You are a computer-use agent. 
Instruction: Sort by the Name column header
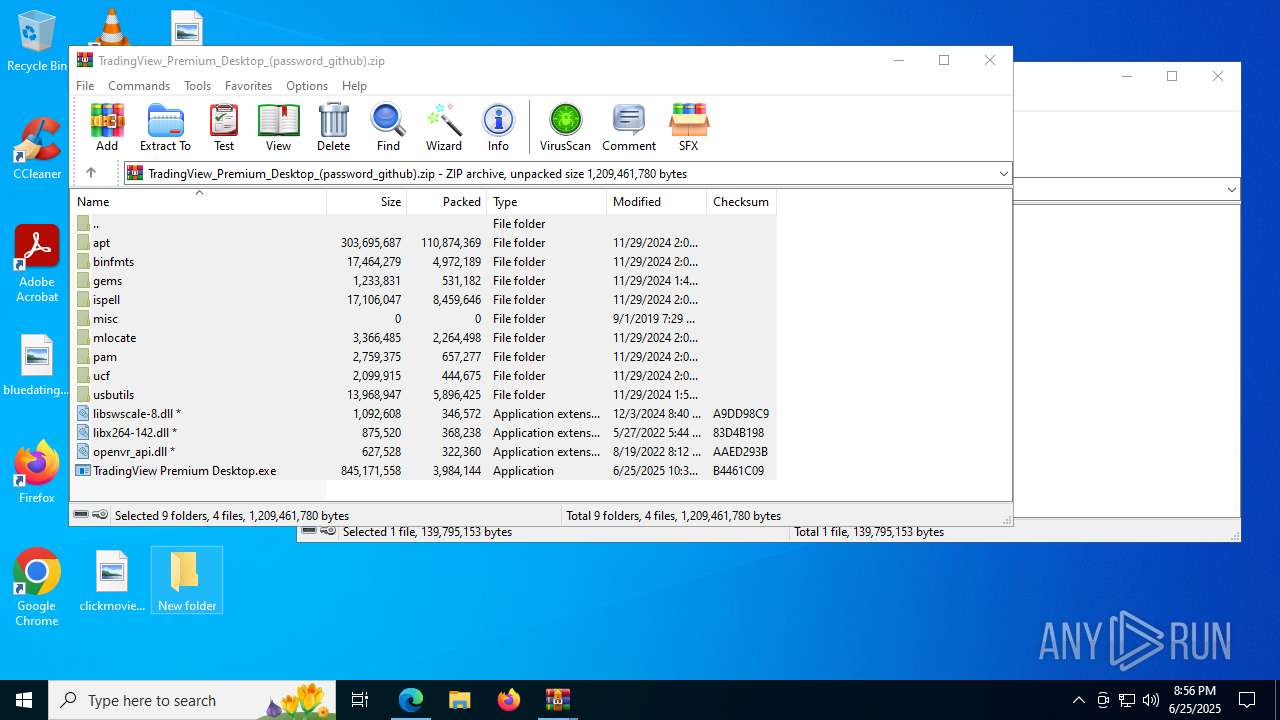[x=199, y=201]
